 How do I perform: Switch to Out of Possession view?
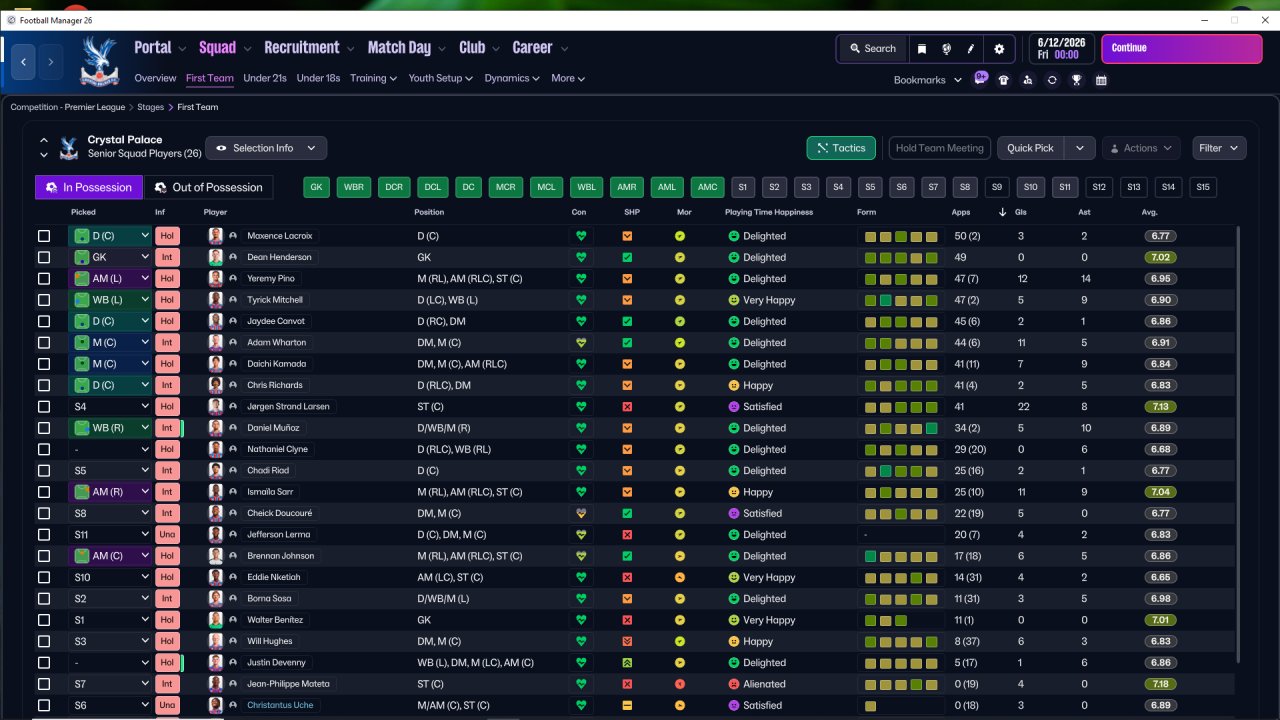[208, 187]
